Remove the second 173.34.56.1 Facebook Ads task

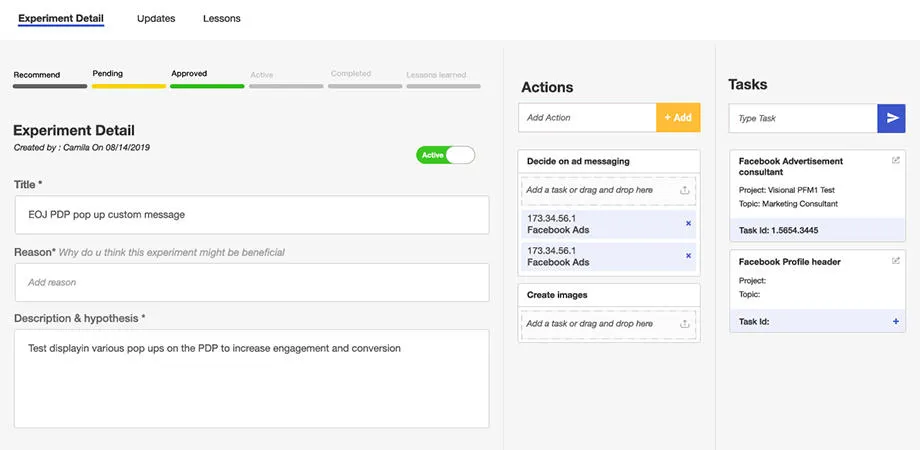click(688, 256)
